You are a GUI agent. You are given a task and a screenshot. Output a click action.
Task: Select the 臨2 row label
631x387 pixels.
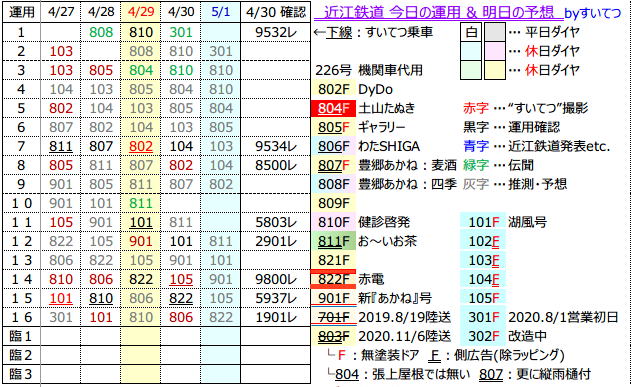(x=21, y=355)
